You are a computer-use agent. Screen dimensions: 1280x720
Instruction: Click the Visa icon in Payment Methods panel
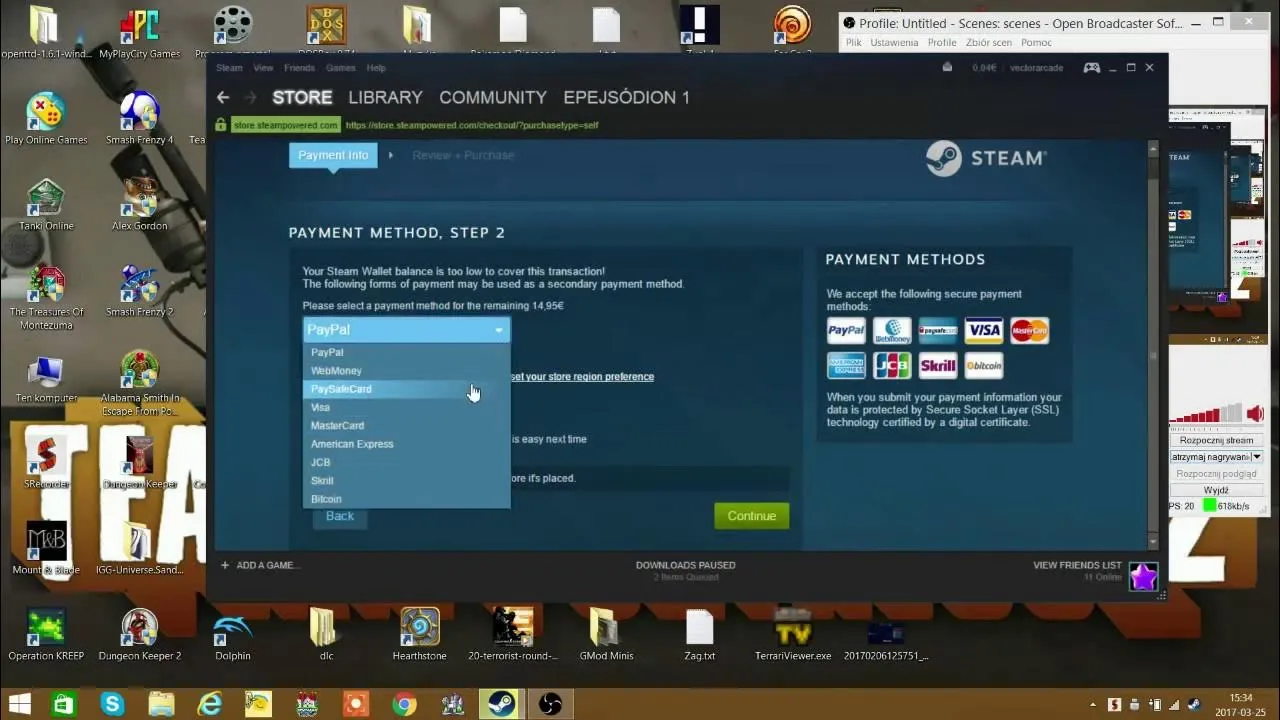(983, 330)
